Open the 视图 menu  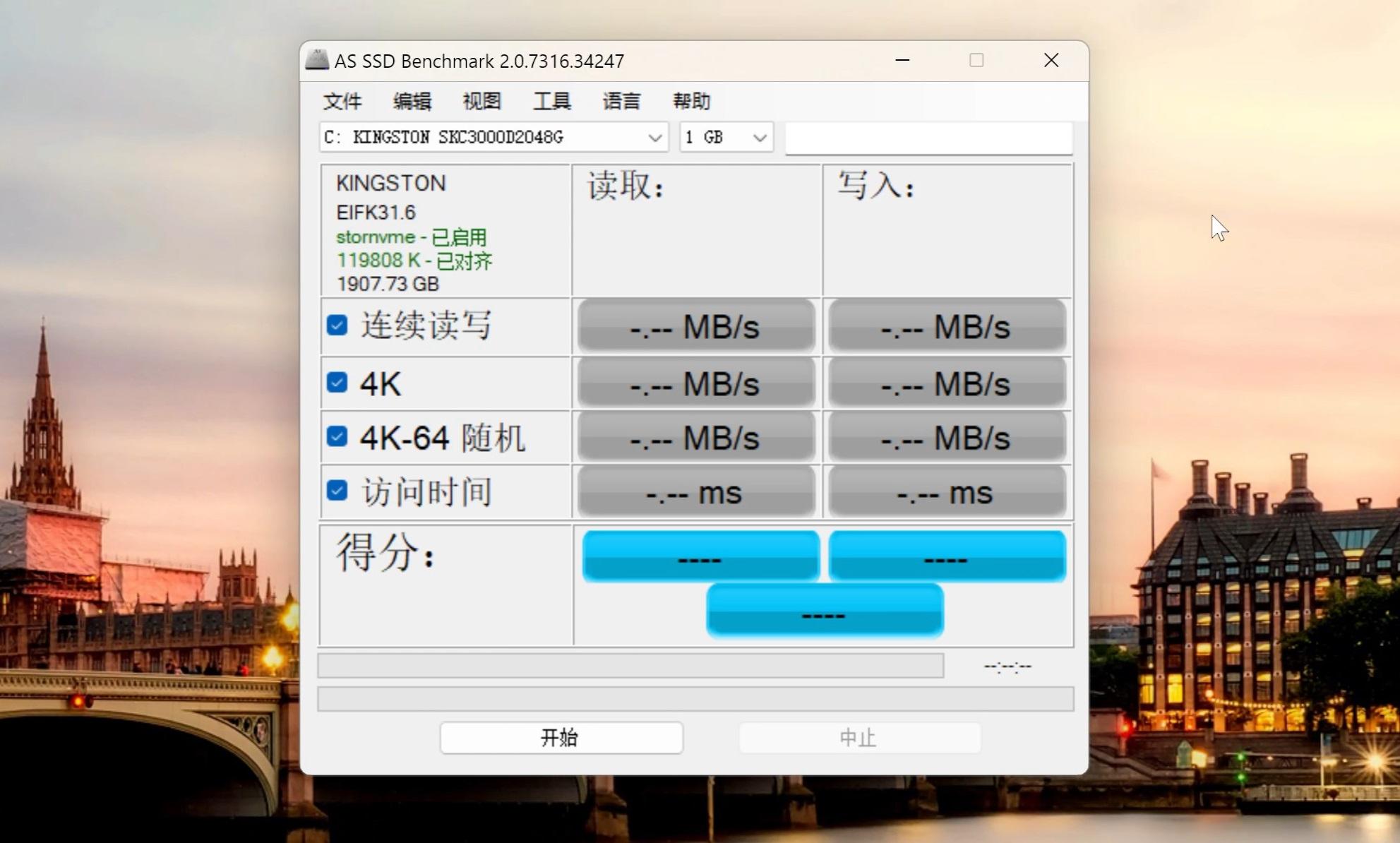pos(482,102)
